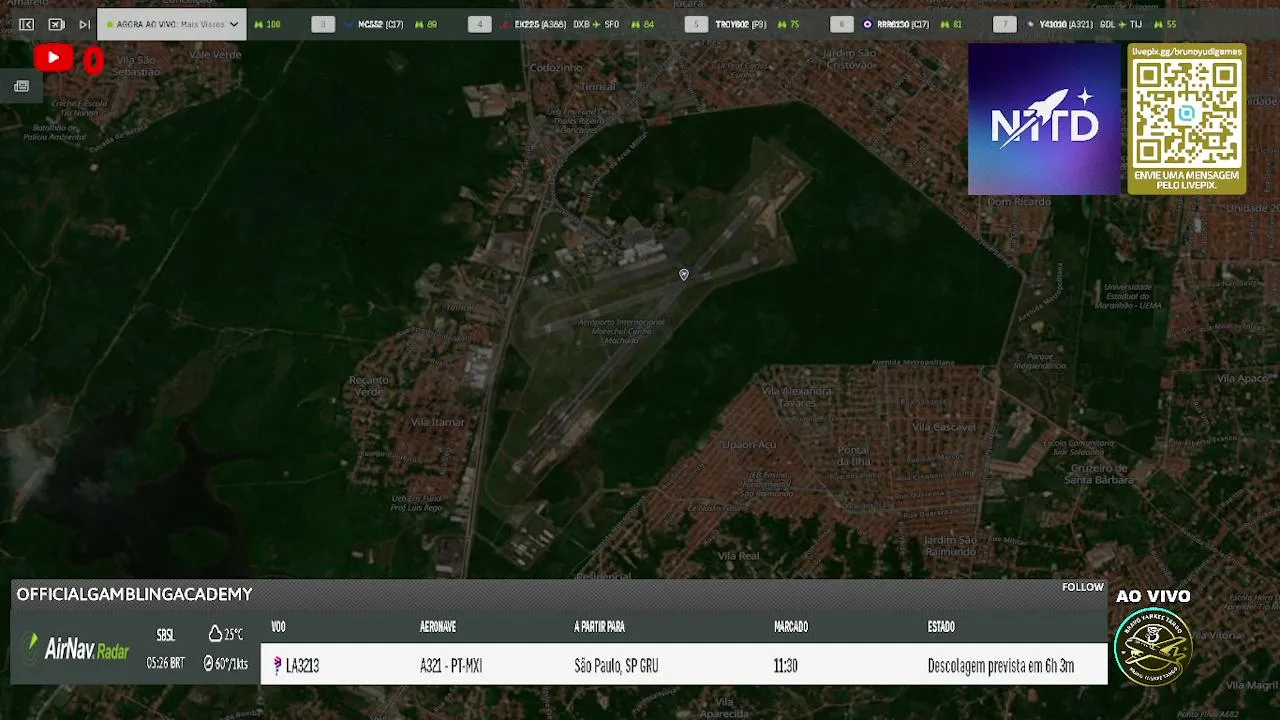
Task: Skip to the next stream with the skip-forward icon
Action: coord(84,24)
